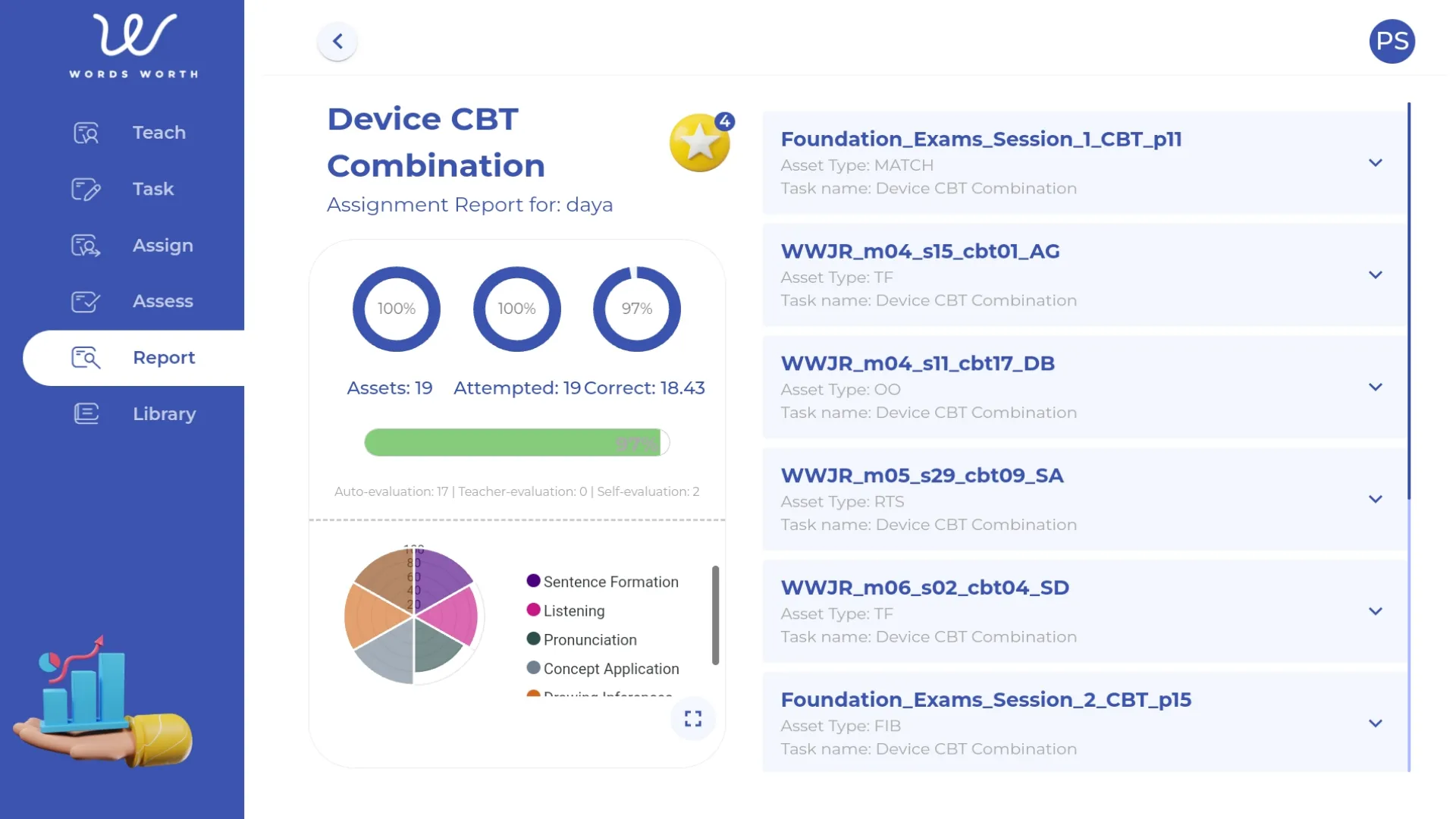
Task: Expand Foundation_Exams_Session_2_CBT_p15 chevron
Action: (x=1376, y=724)
